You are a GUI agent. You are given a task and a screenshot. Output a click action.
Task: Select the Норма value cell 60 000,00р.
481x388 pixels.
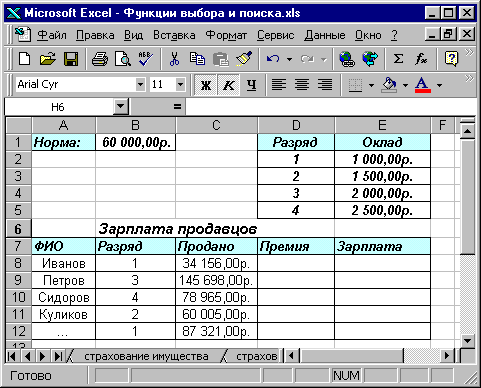(x=136, y=142)
